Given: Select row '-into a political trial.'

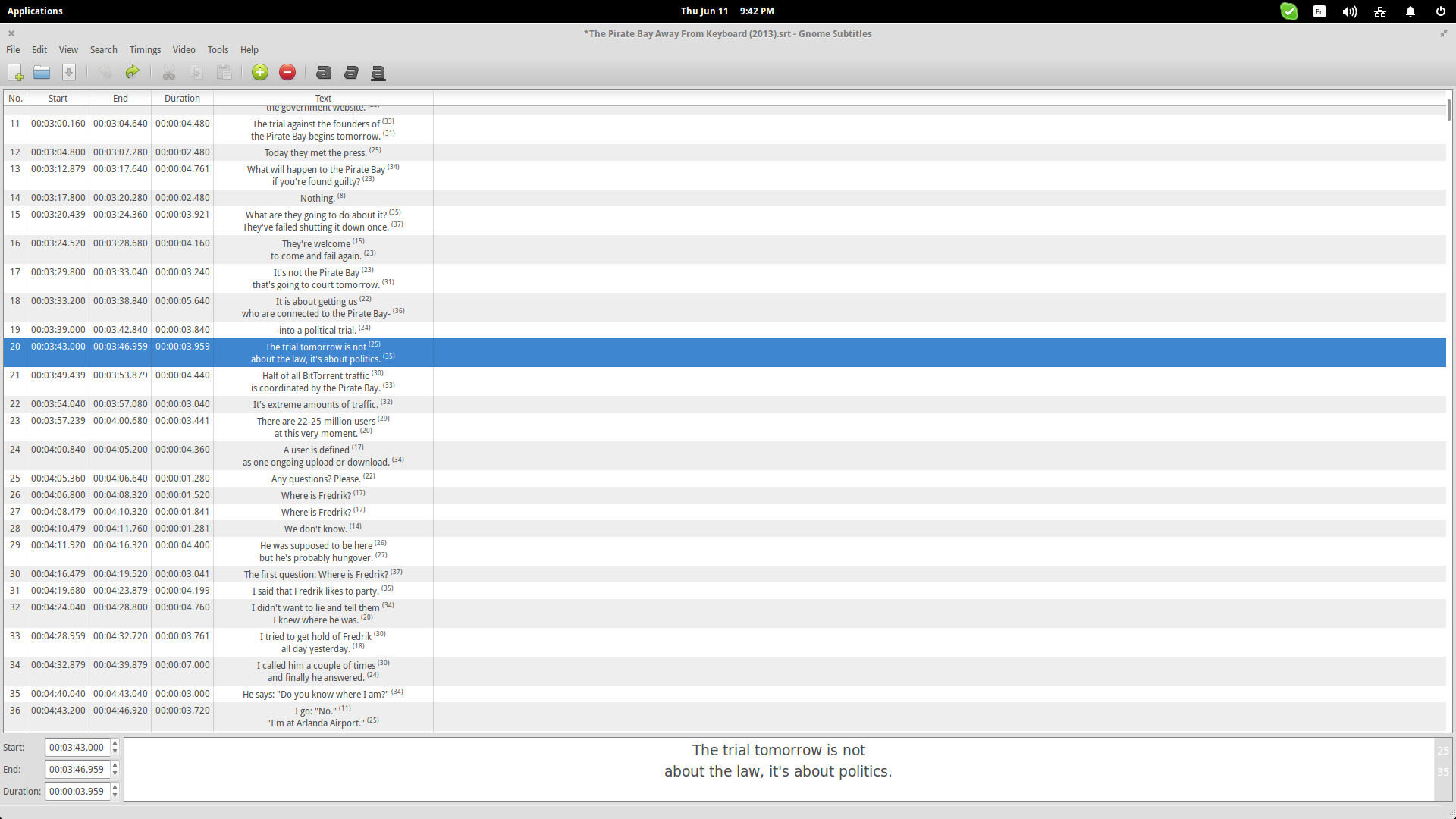Looking at the screenshot, I should pos(724,330).
